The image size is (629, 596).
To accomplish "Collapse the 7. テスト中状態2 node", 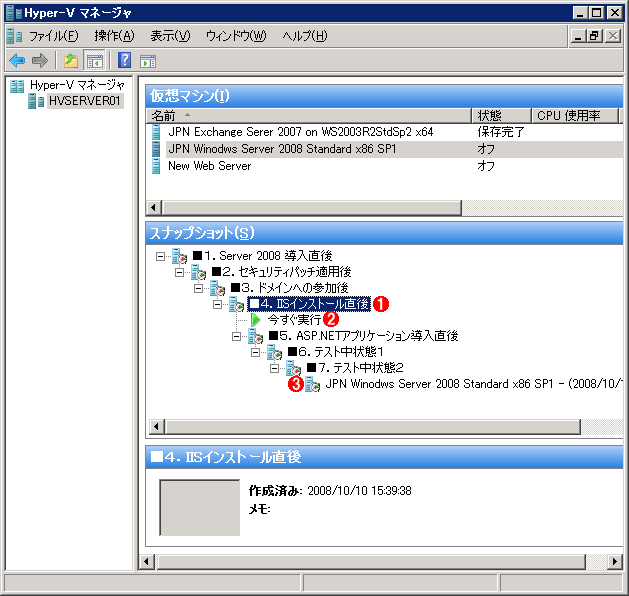I will 274,368.
